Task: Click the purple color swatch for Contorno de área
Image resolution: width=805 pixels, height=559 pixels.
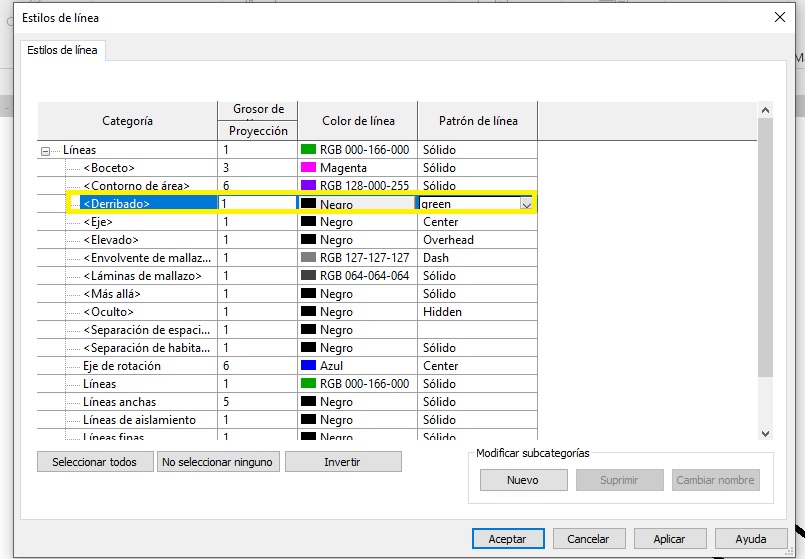Action: coord(308,186)
